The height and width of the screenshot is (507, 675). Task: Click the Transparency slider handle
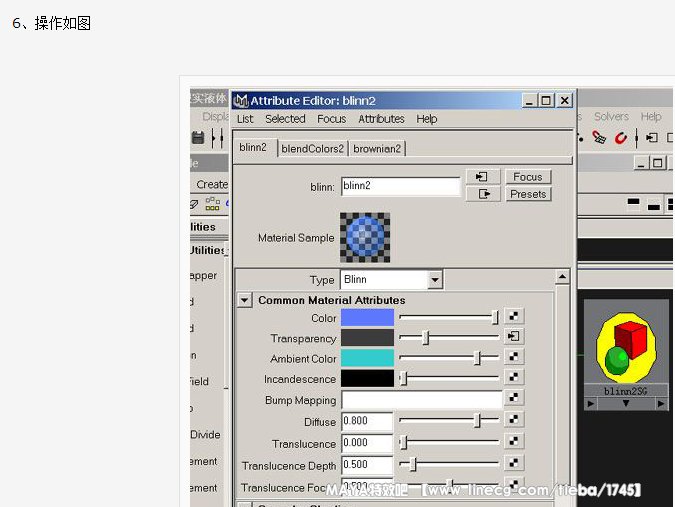425,337
